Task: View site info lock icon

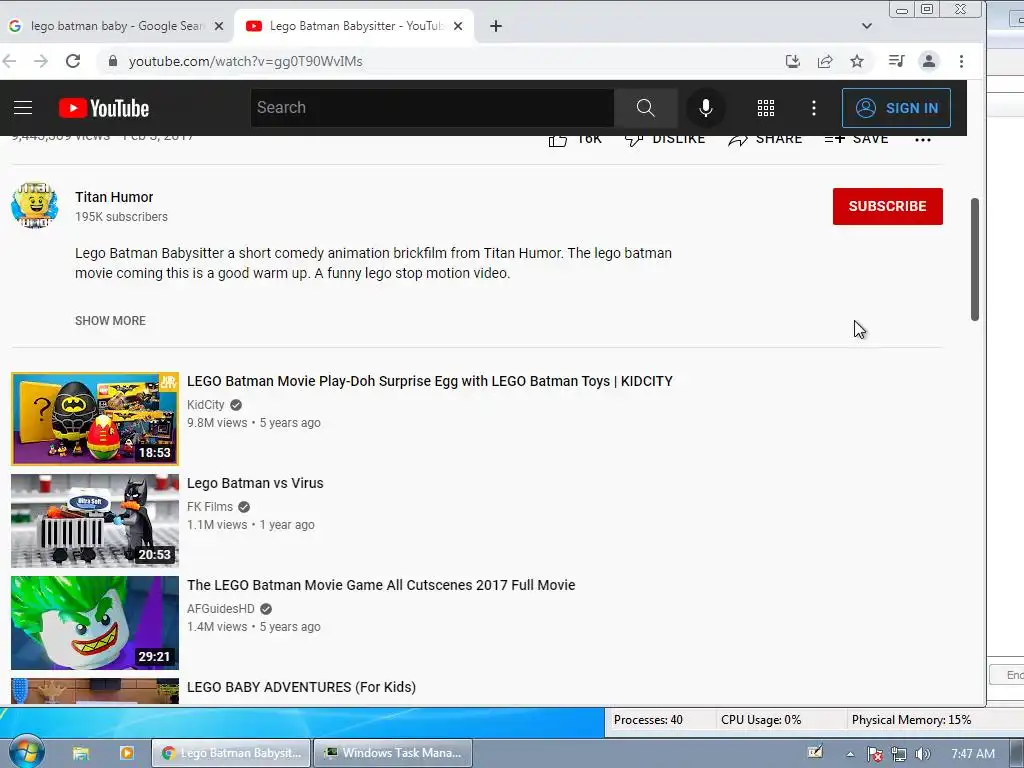Action: [113, 61]
